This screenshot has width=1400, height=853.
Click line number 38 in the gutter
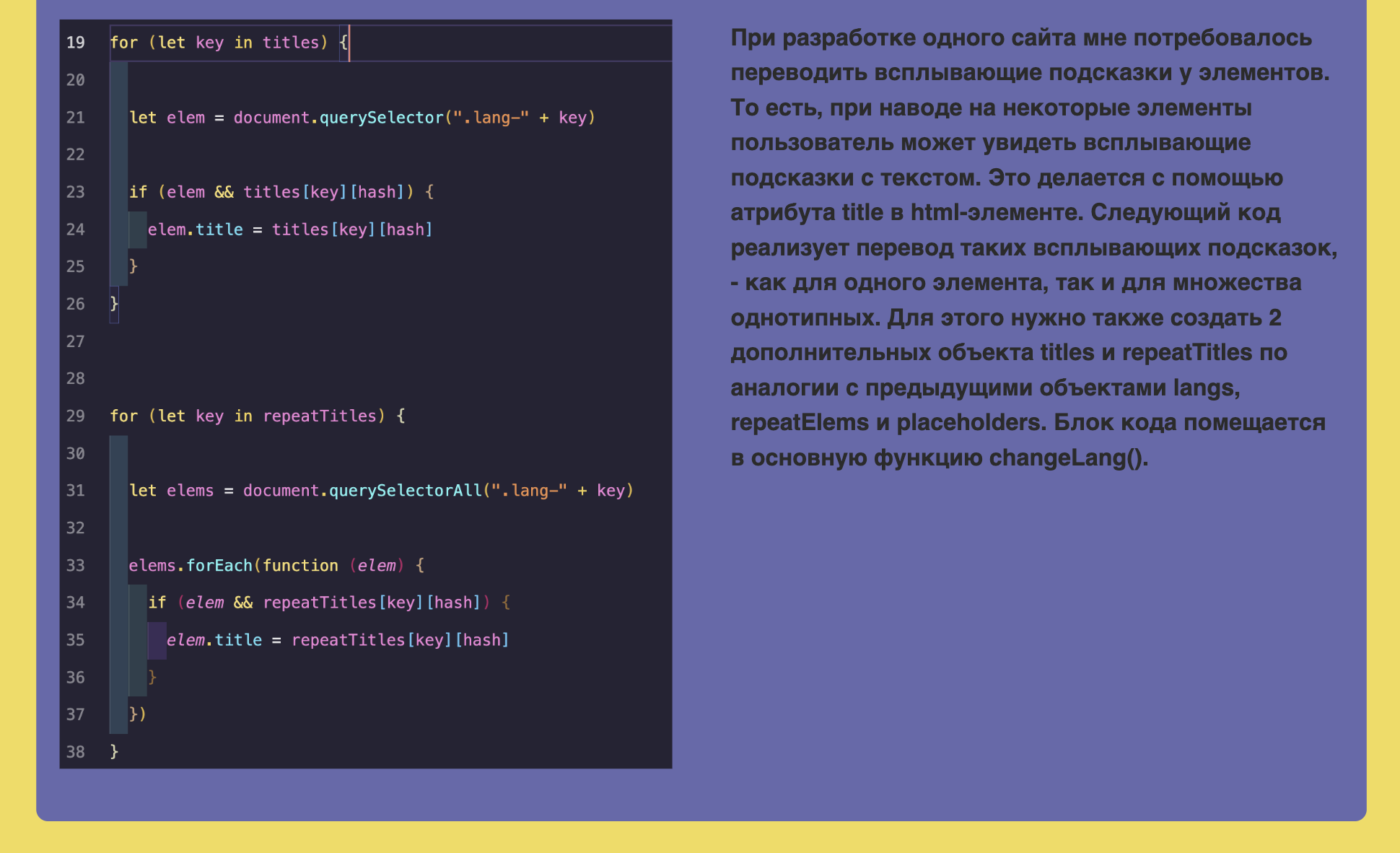tap(76, 752)
